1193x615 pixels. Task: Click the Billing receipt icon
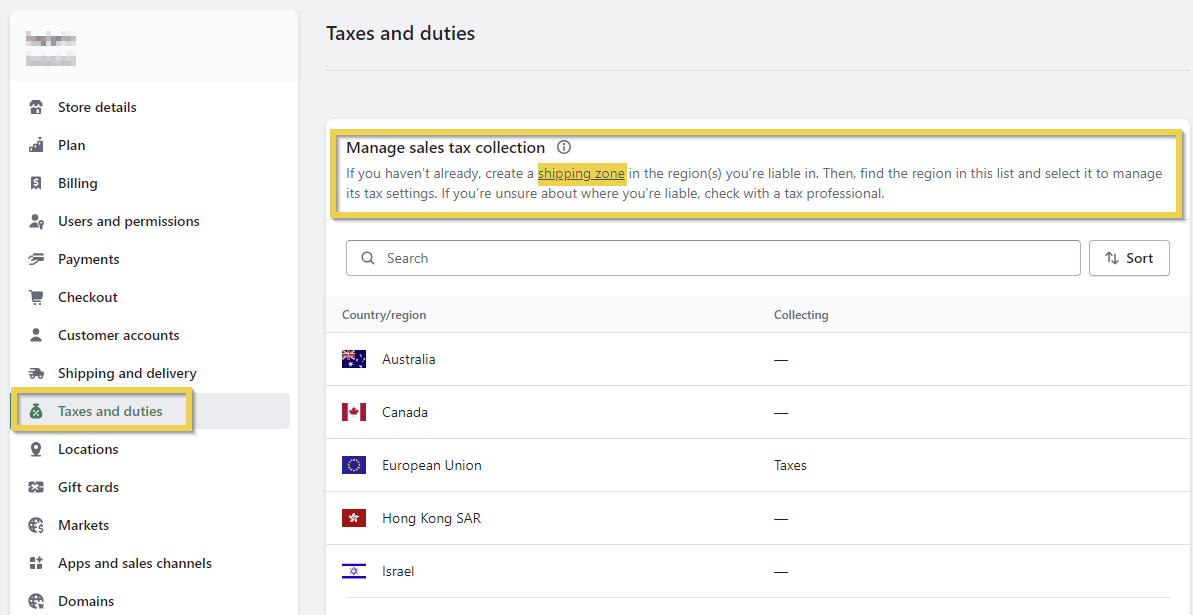[37, 183]
